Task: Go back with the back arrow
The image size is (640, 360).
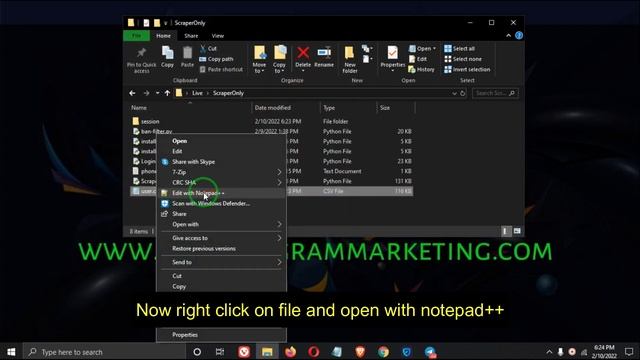Action: pos(132,93)
